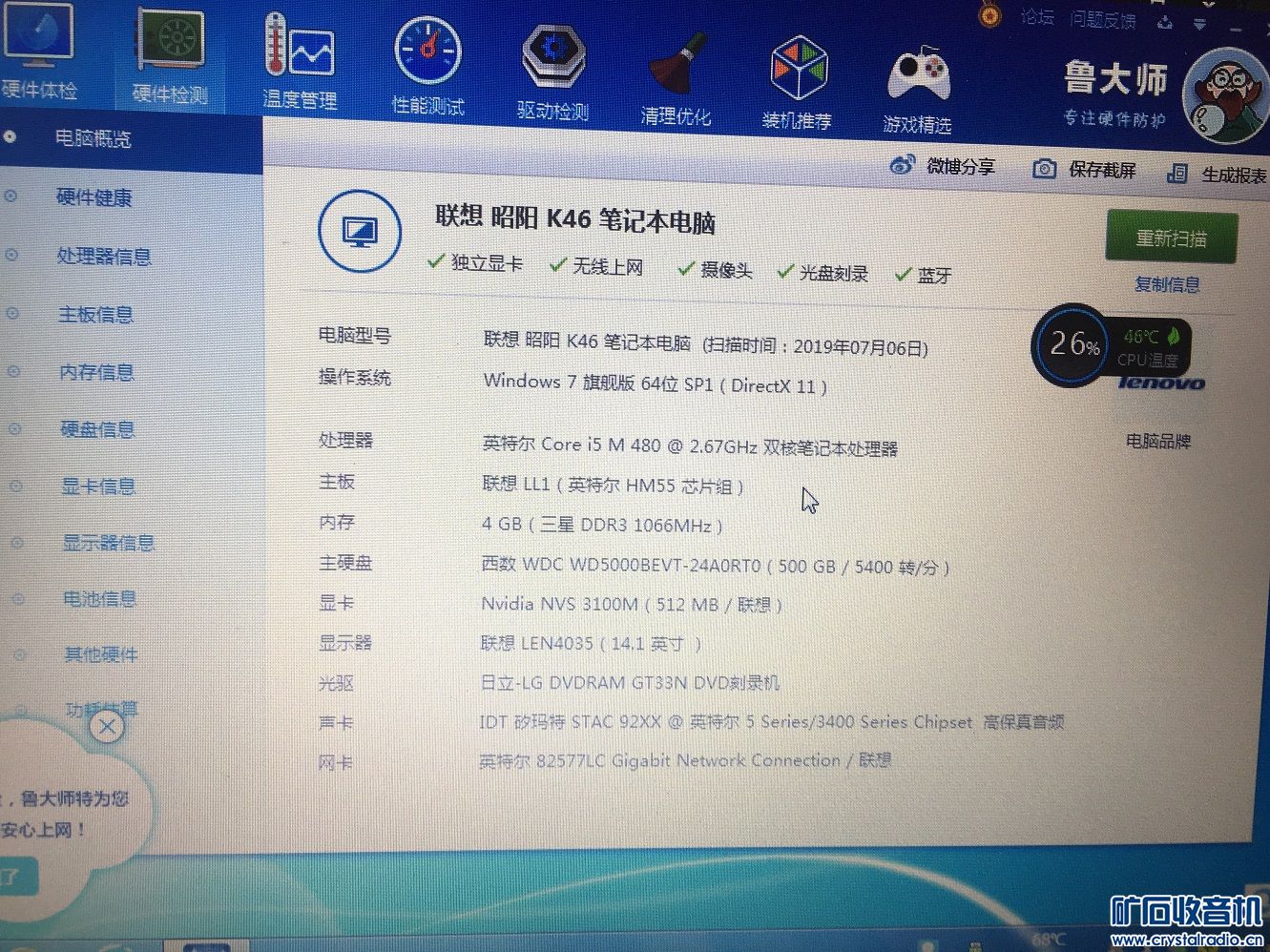Select 显示器信息 in the sidebar
The height and width of the screenshot is (952, 1270).
point(108,543)
